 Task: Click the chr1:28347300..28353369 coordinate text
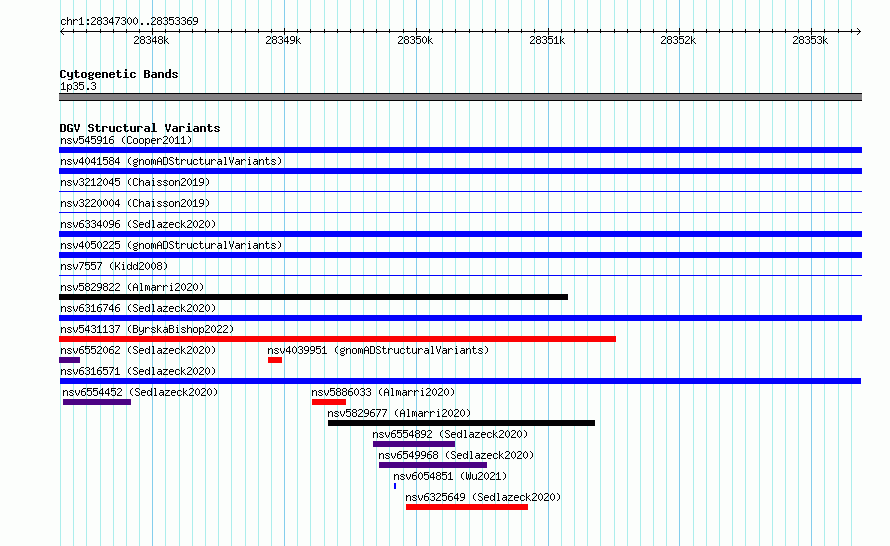click(x=129, y=21)
